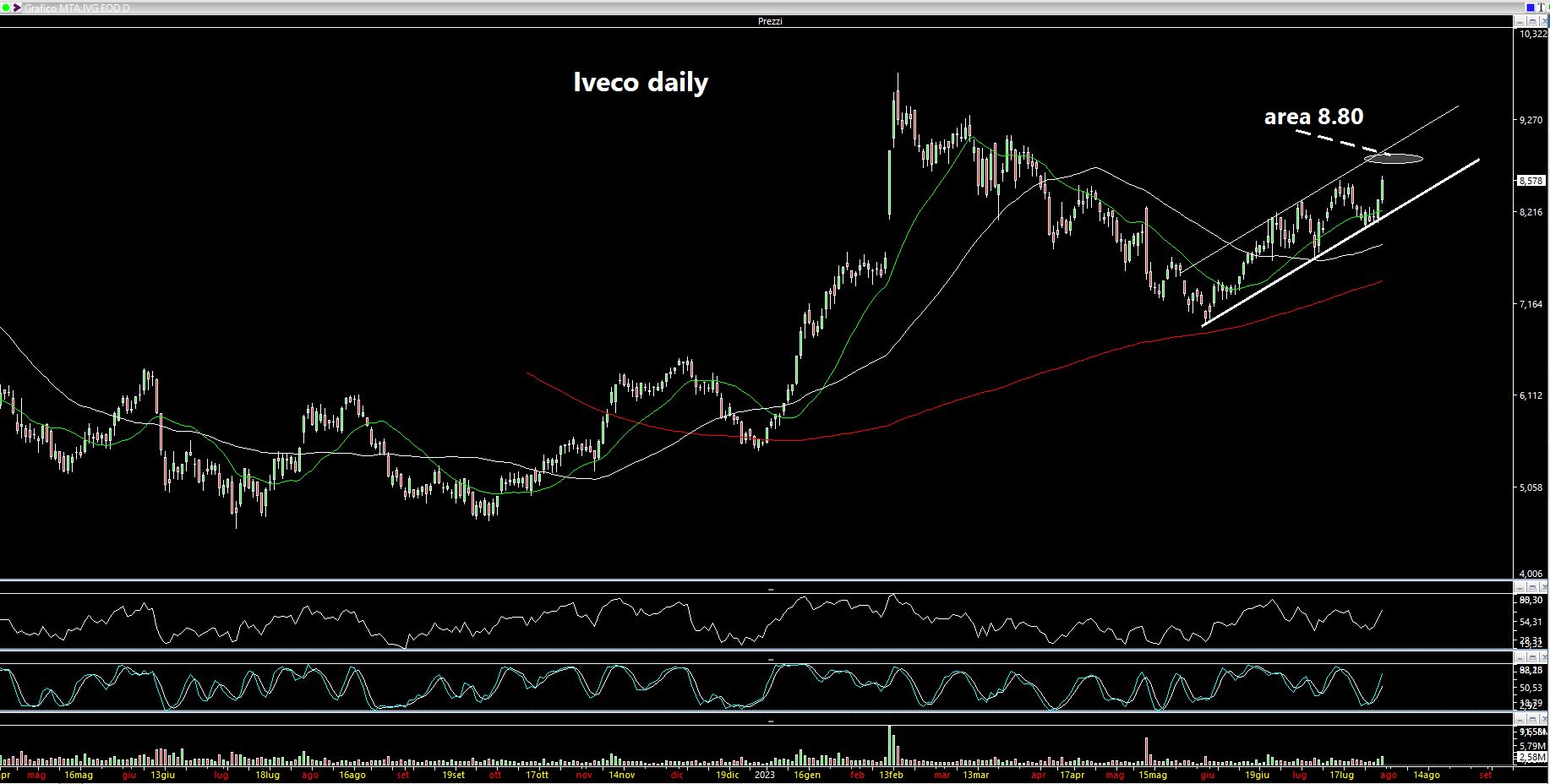The height and width of the screenshot is (784, 1550).
Task: Click the 14nov date label
Action: [621, 775]
